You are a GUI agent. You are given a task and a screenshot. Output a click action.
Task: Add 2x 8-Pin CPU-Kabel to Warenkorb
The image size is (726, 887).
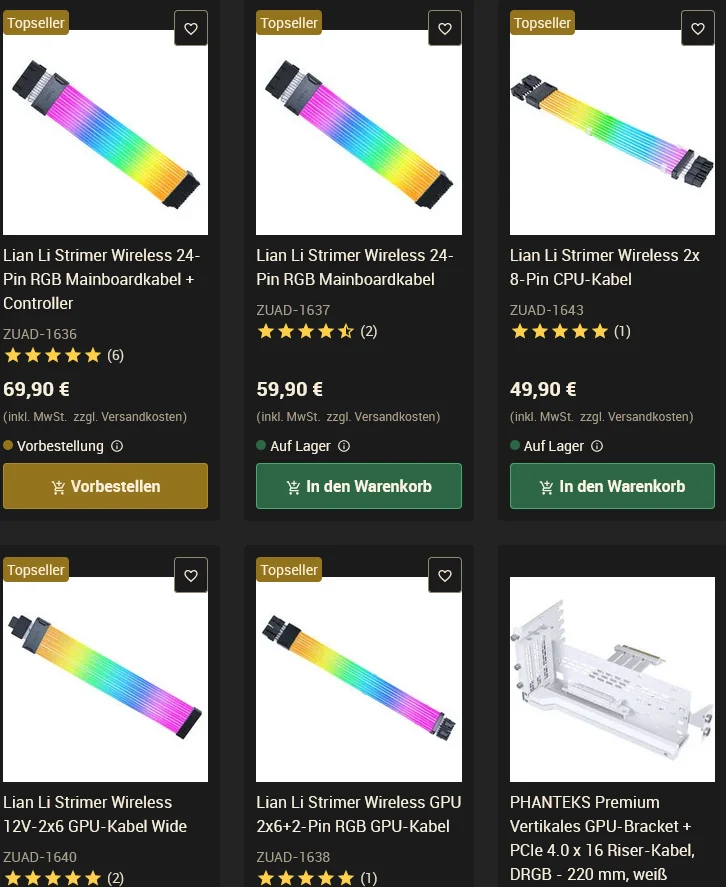point(612,486)
